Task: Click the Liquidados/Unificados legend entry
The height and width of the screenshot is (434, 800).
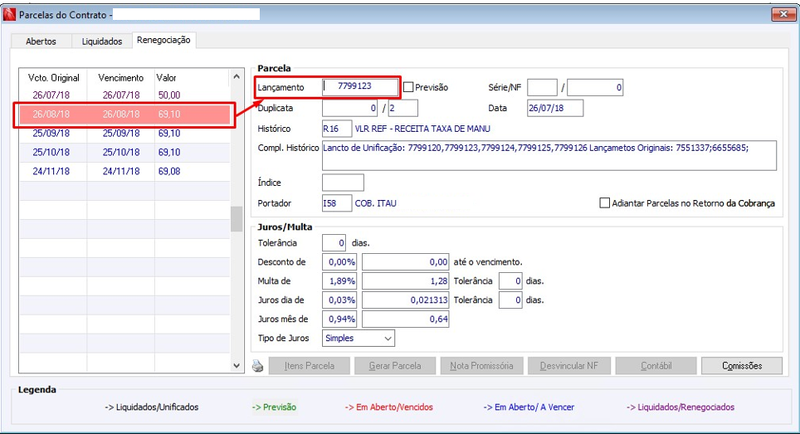Action: pos(152,407)
